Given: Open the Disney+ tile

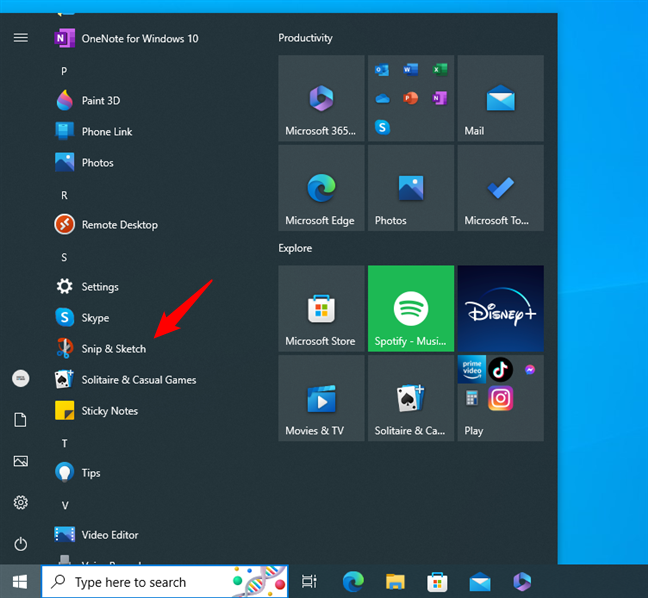Looking at the screenshot, I should (x=500, y=308).
